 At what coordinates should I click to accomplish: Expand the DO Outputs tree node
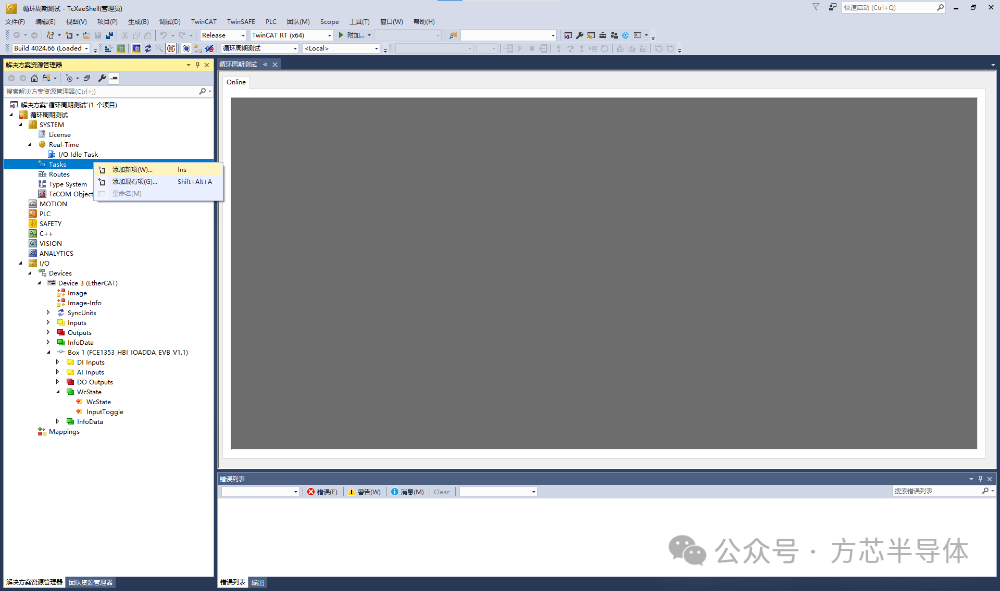coord(57,382)
